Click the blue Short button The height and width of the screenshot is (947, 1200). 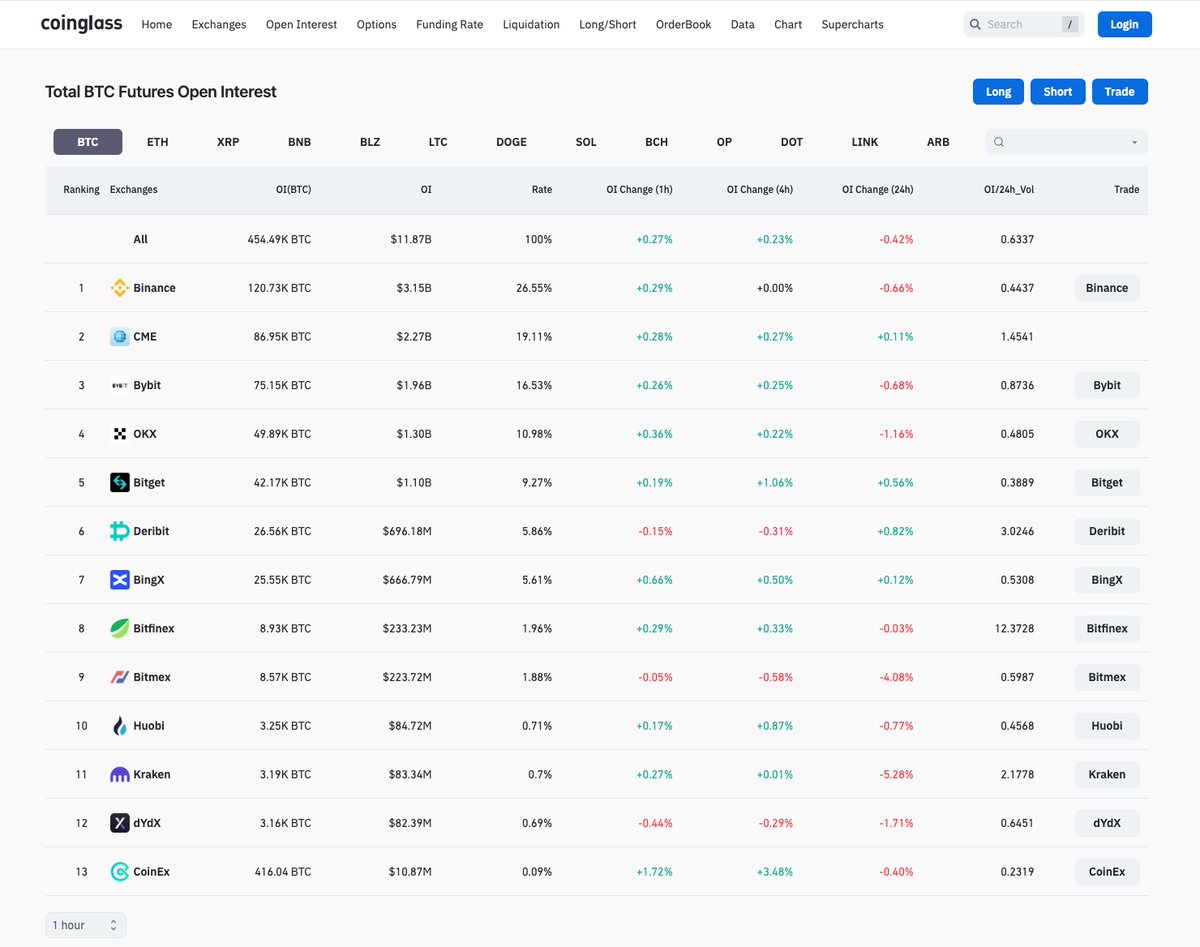pyautogui.click(x=1057, y=91)
